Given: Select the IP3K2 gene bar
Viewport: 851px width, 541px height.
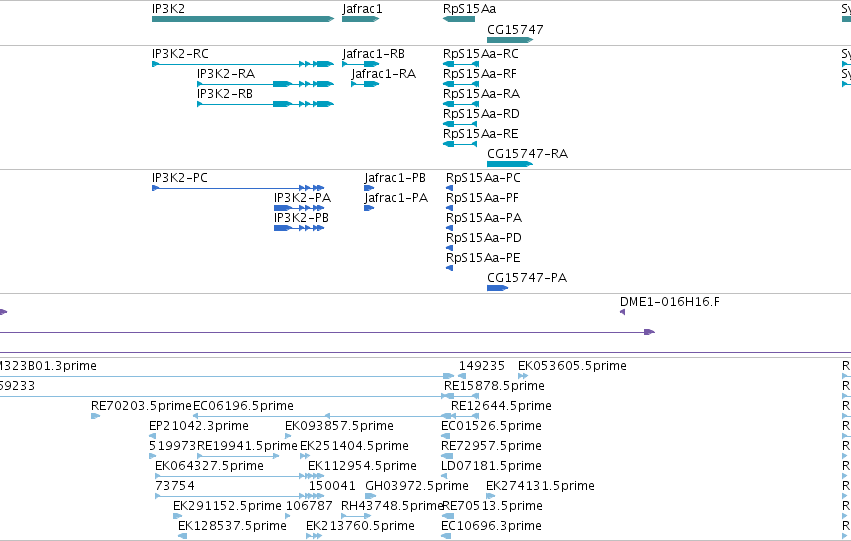Looking at the screenshot, I should [243, 19].
